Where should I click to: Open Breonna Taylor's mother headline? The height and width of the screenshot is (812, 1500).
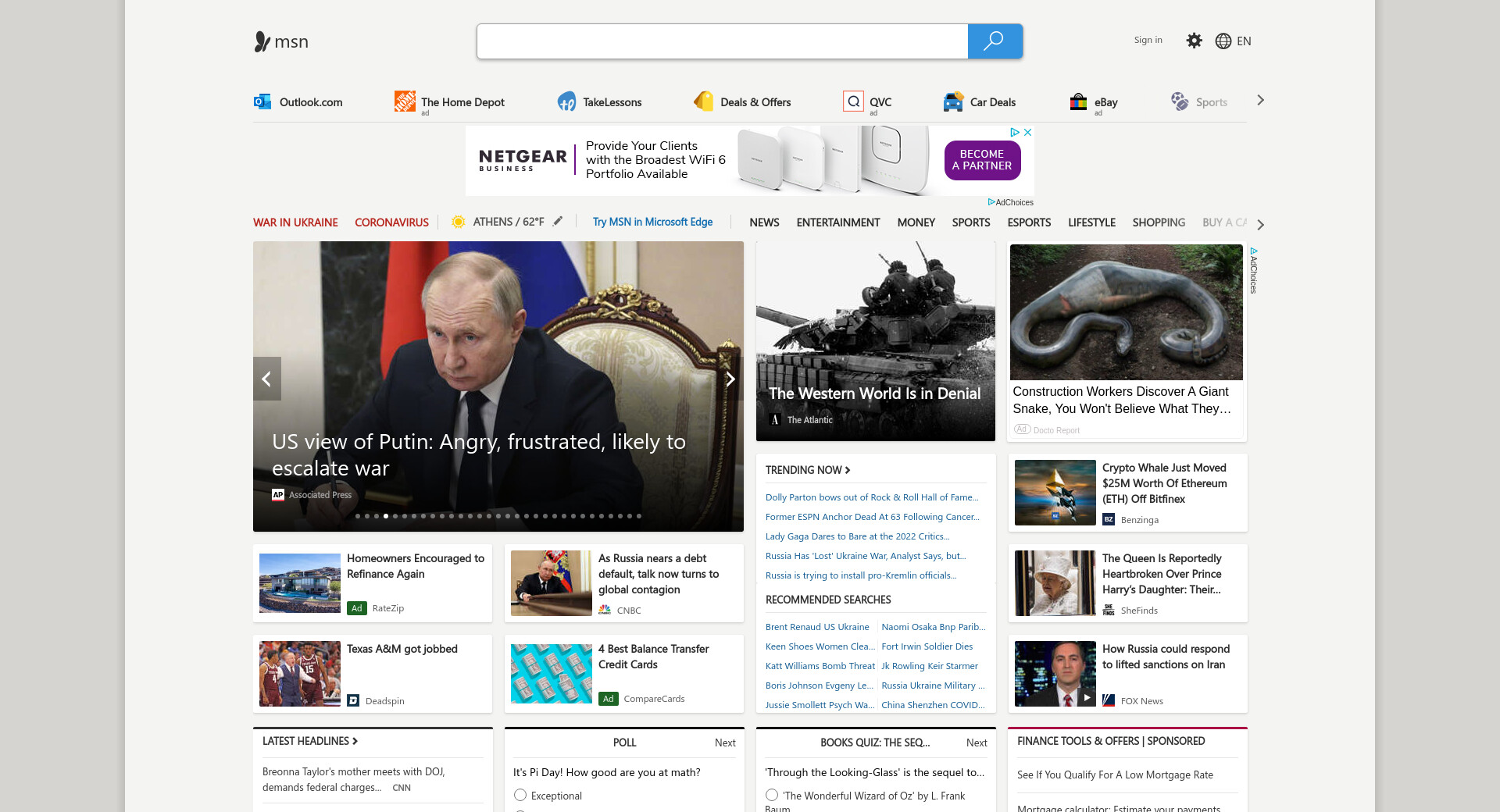click(353, 779)
